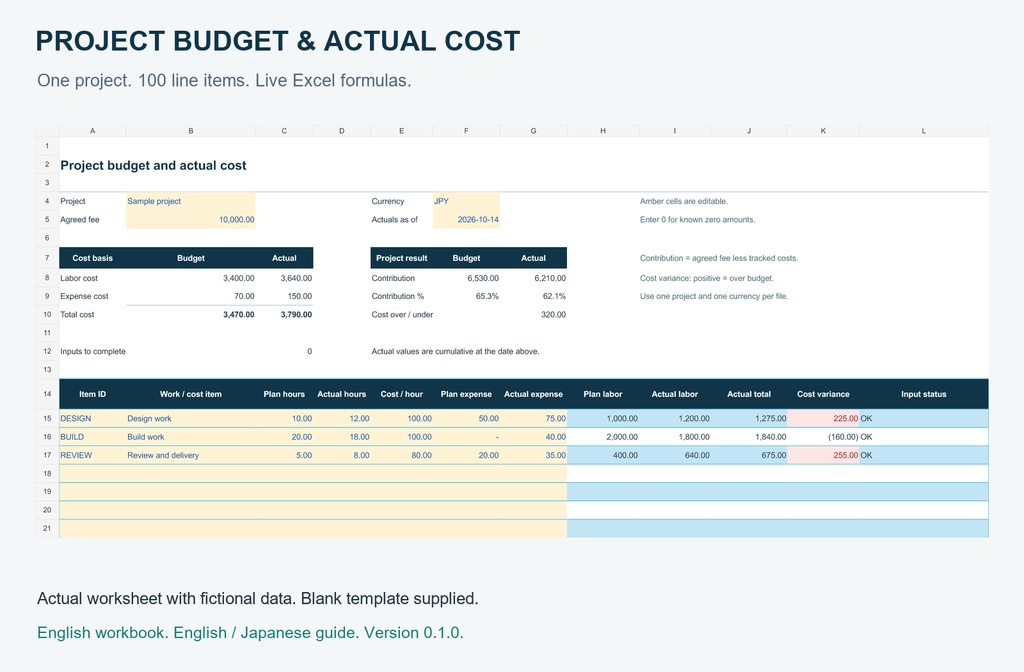The image size is (1024, 672).
Task: Select the "Sample project" project name cell
Action: pos(191,201)
